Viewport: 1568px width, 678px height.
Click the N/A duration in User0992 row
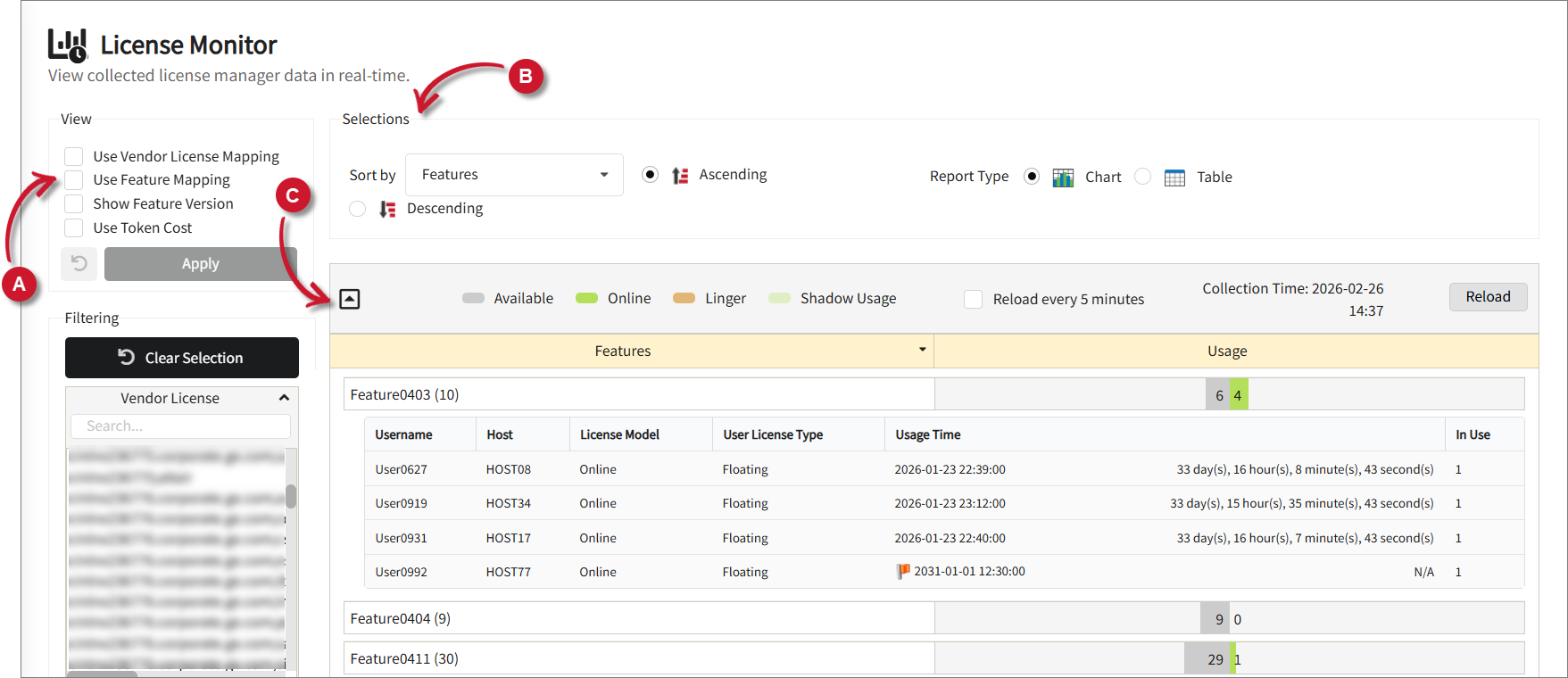(1424, 572)
